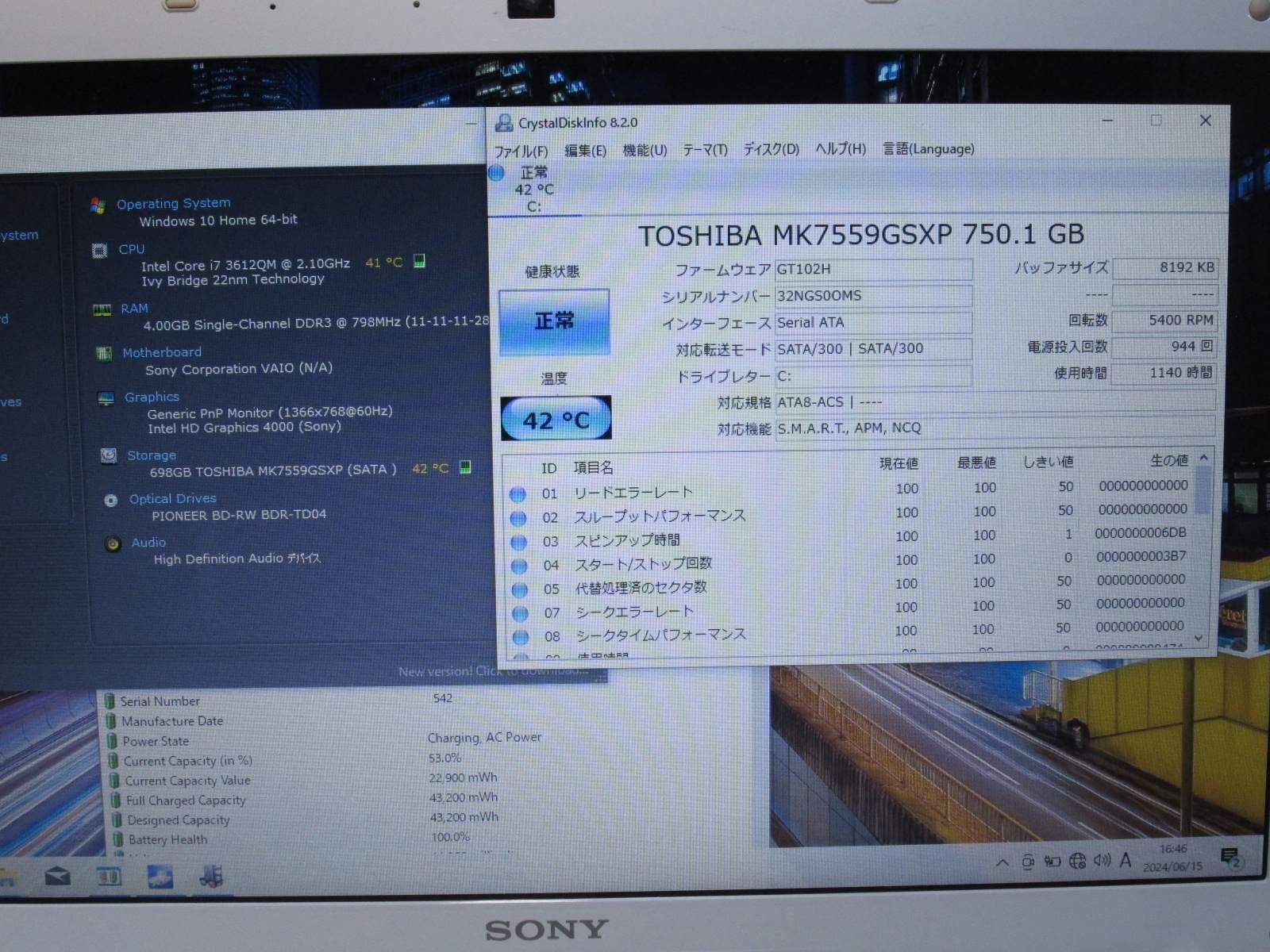This screenshot has height=952, width=1270.
Task: Click status circle of attribute 08 シークタイムパフォーマンス
Action: click(x=521, y=636)
